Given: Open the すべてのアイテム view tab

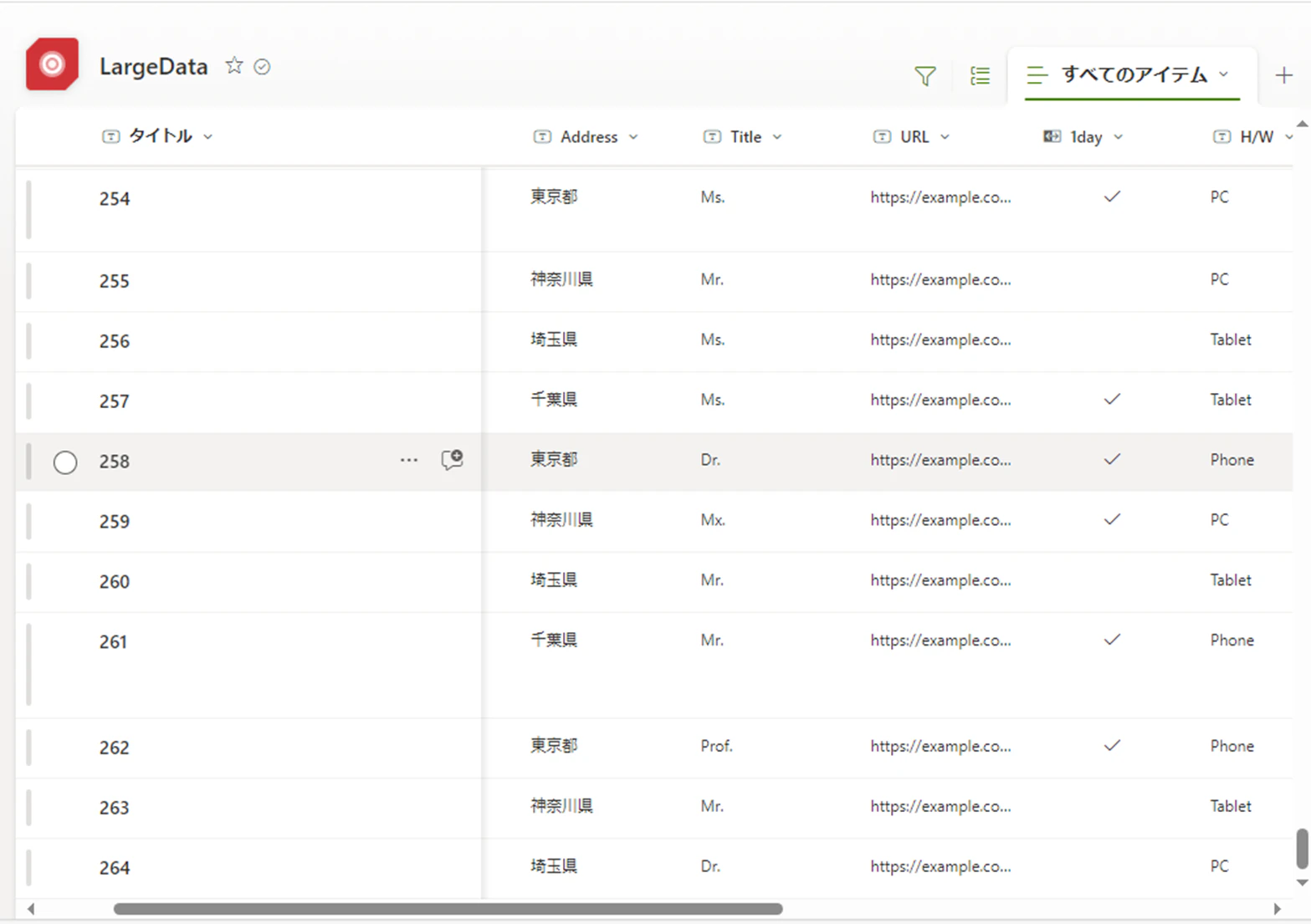Looking at the screenshot, I should [x=1131, y=75].
